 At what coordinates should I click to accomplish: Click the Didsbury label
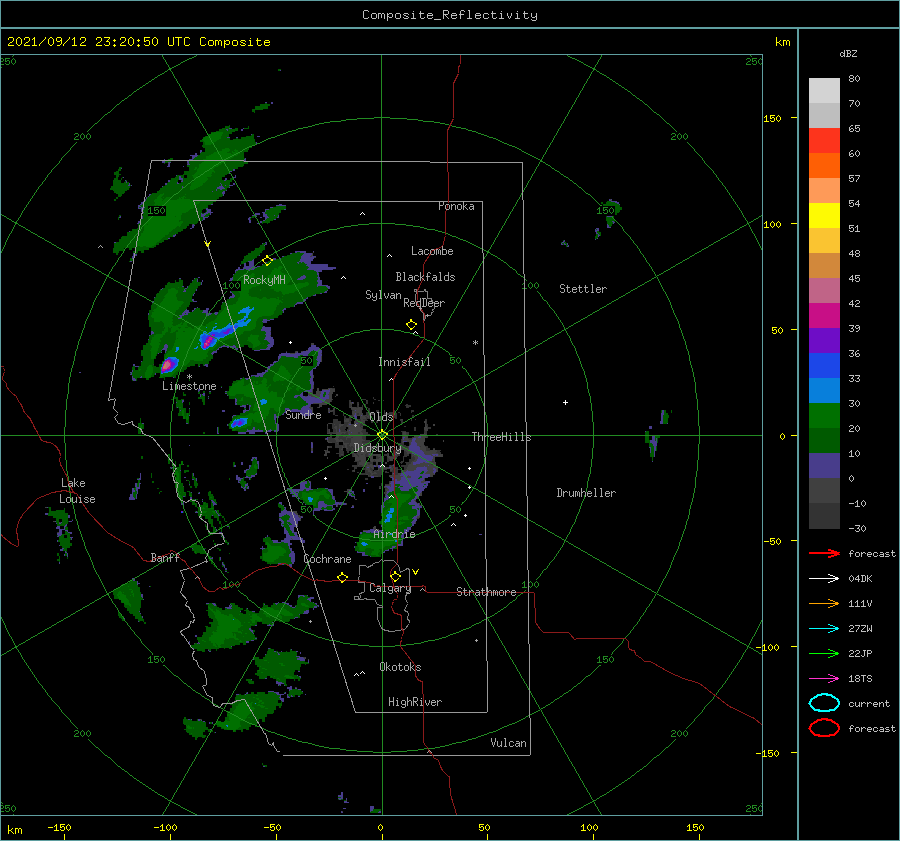click(x=377, y=448)
